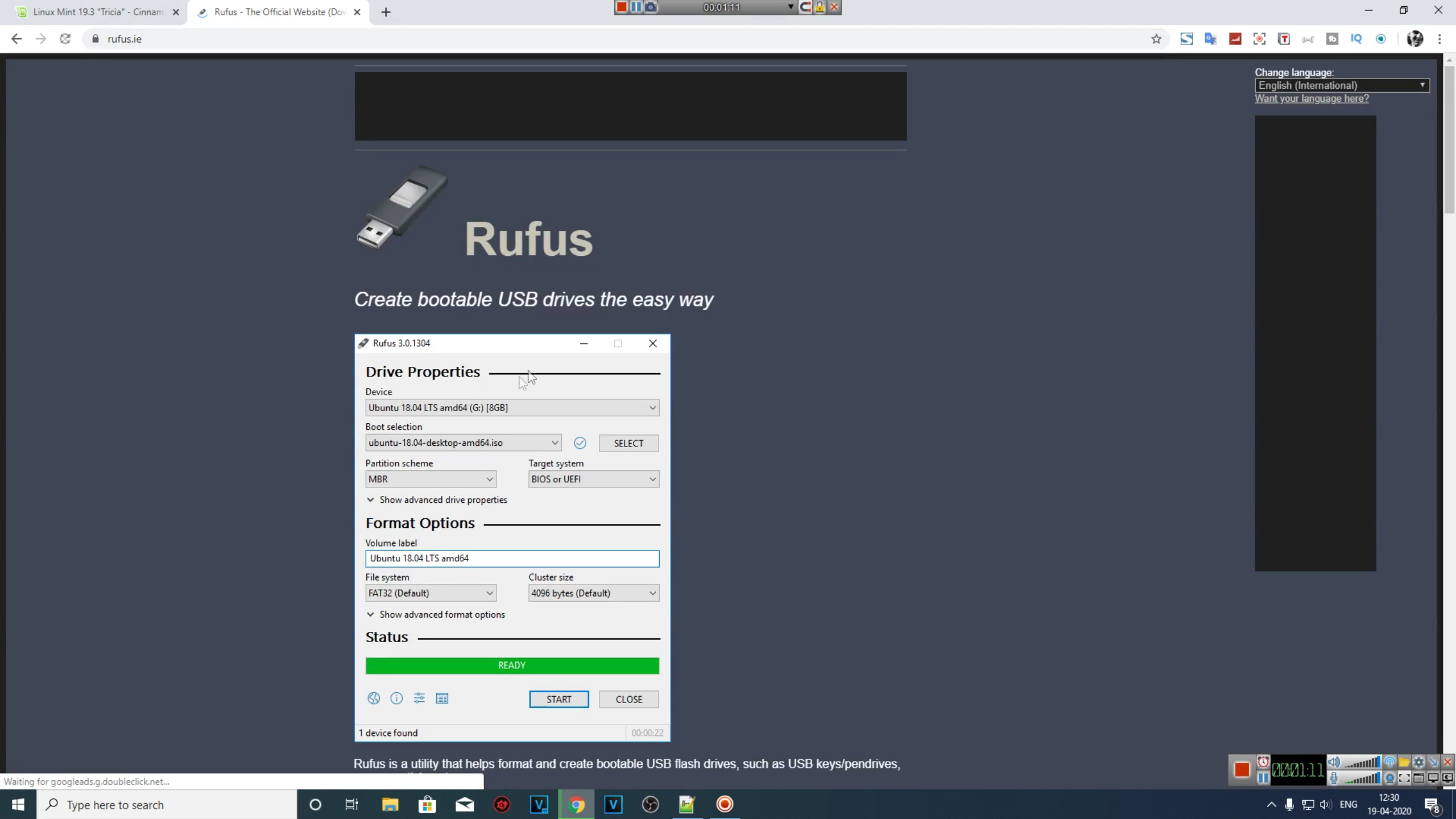
Task: Expand Show advanced format options
Action: point(436,614)
